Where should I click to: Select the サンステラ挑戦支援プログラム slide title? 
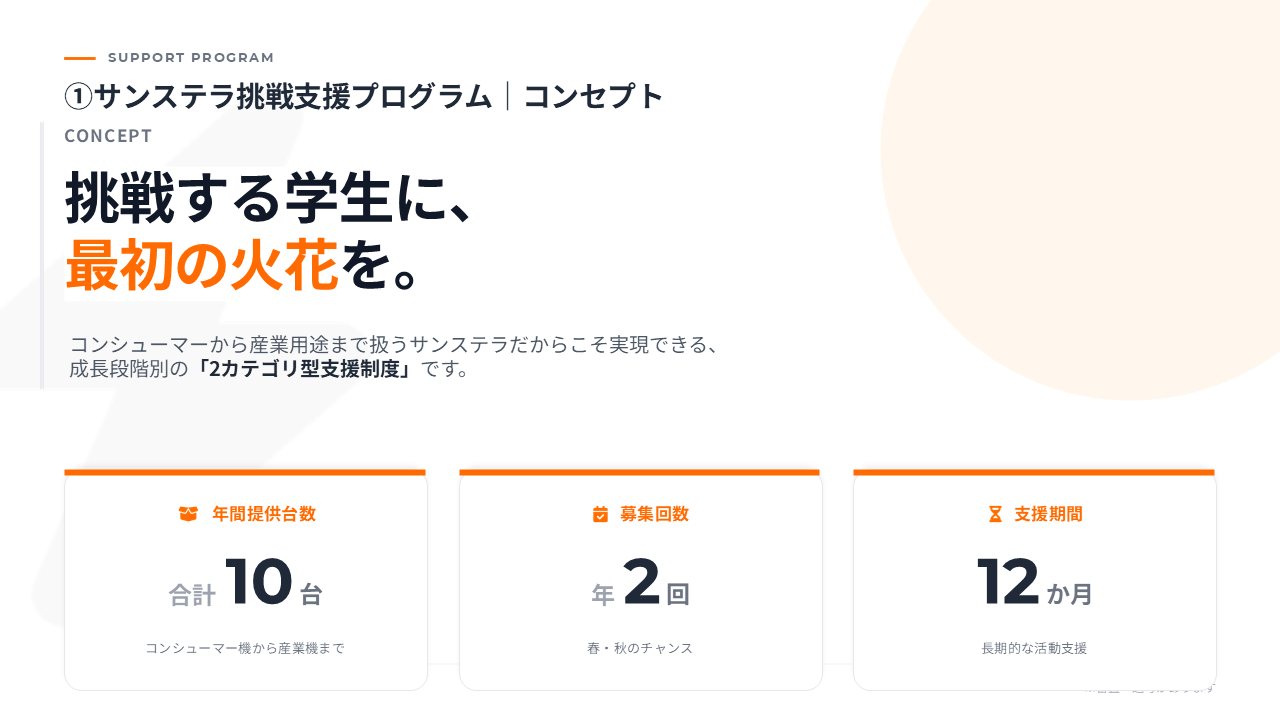pos(293,96)
